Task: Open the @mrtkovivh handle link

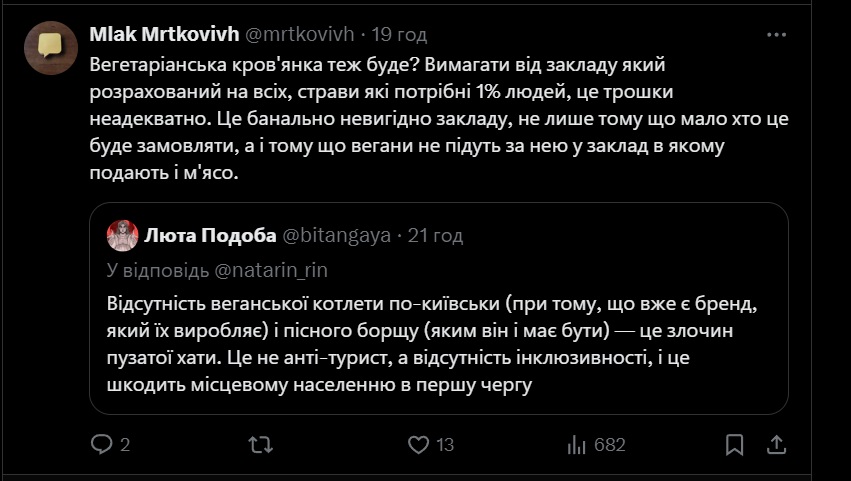Action: click(300, 35)
